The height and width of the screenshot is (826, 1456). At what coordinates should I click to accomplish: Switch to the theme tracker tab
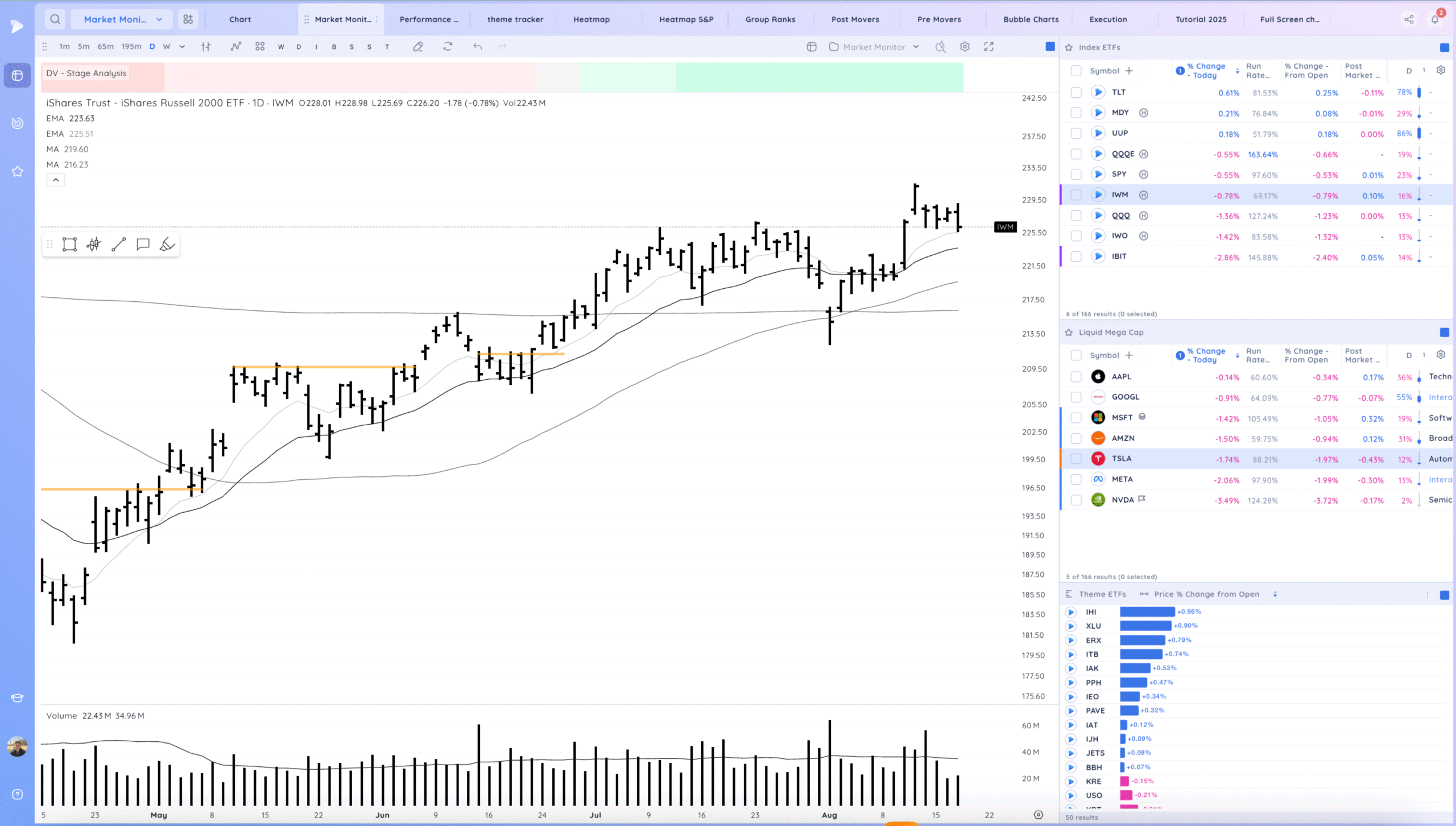coord(515,19)
